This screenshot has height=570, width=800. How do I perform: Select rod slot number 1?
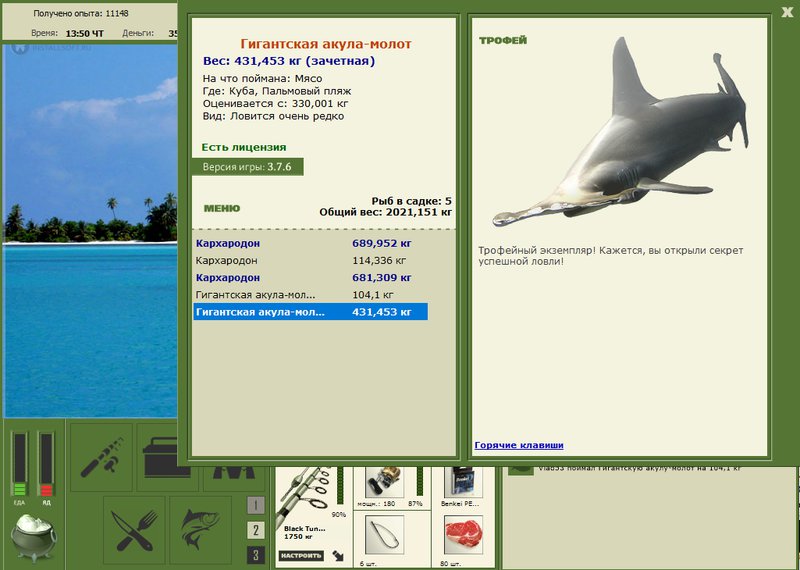256,505
